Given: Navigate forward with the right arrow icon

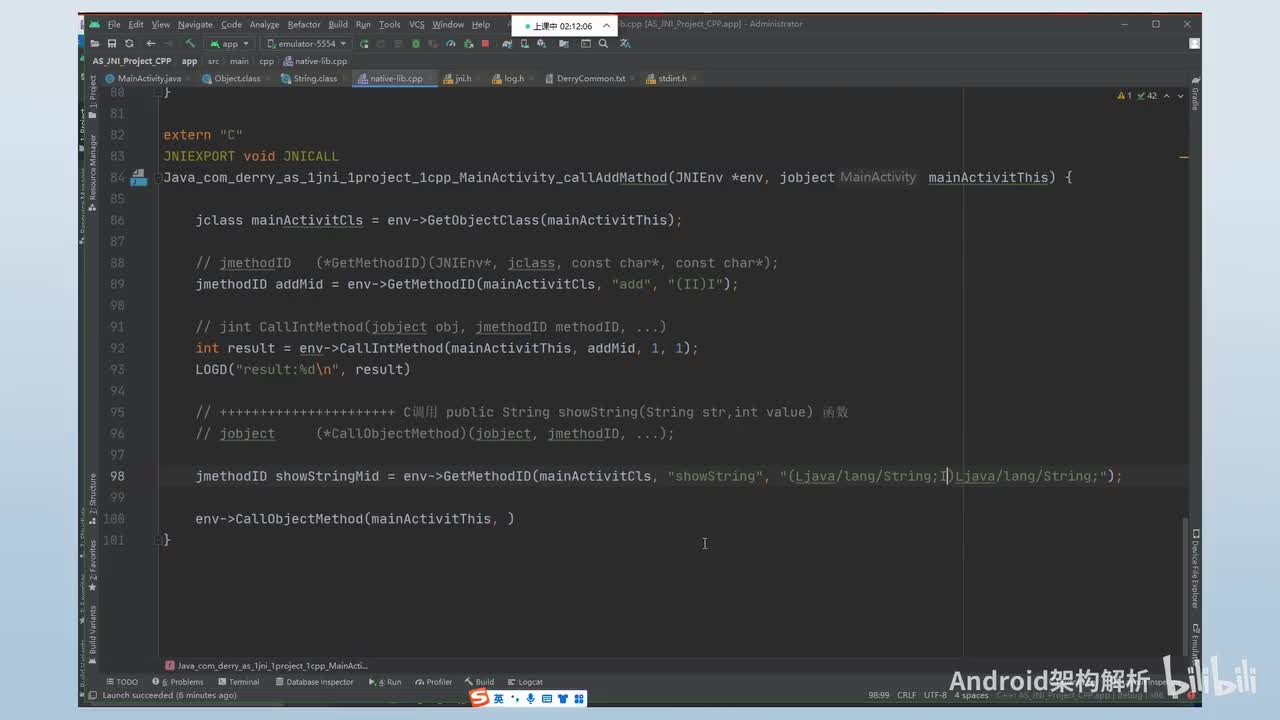Looking at the screenshot, I should tap(168, 44).
